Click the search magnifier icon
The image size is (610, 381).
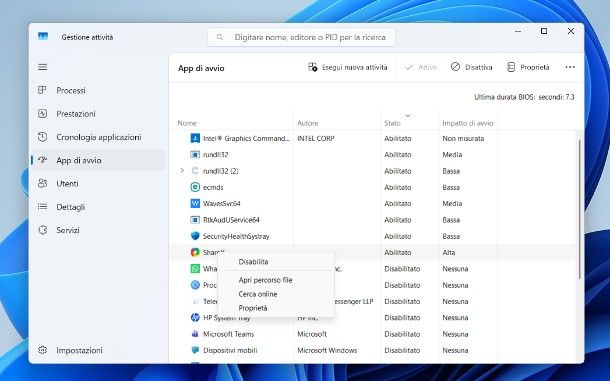click(220, 37)
